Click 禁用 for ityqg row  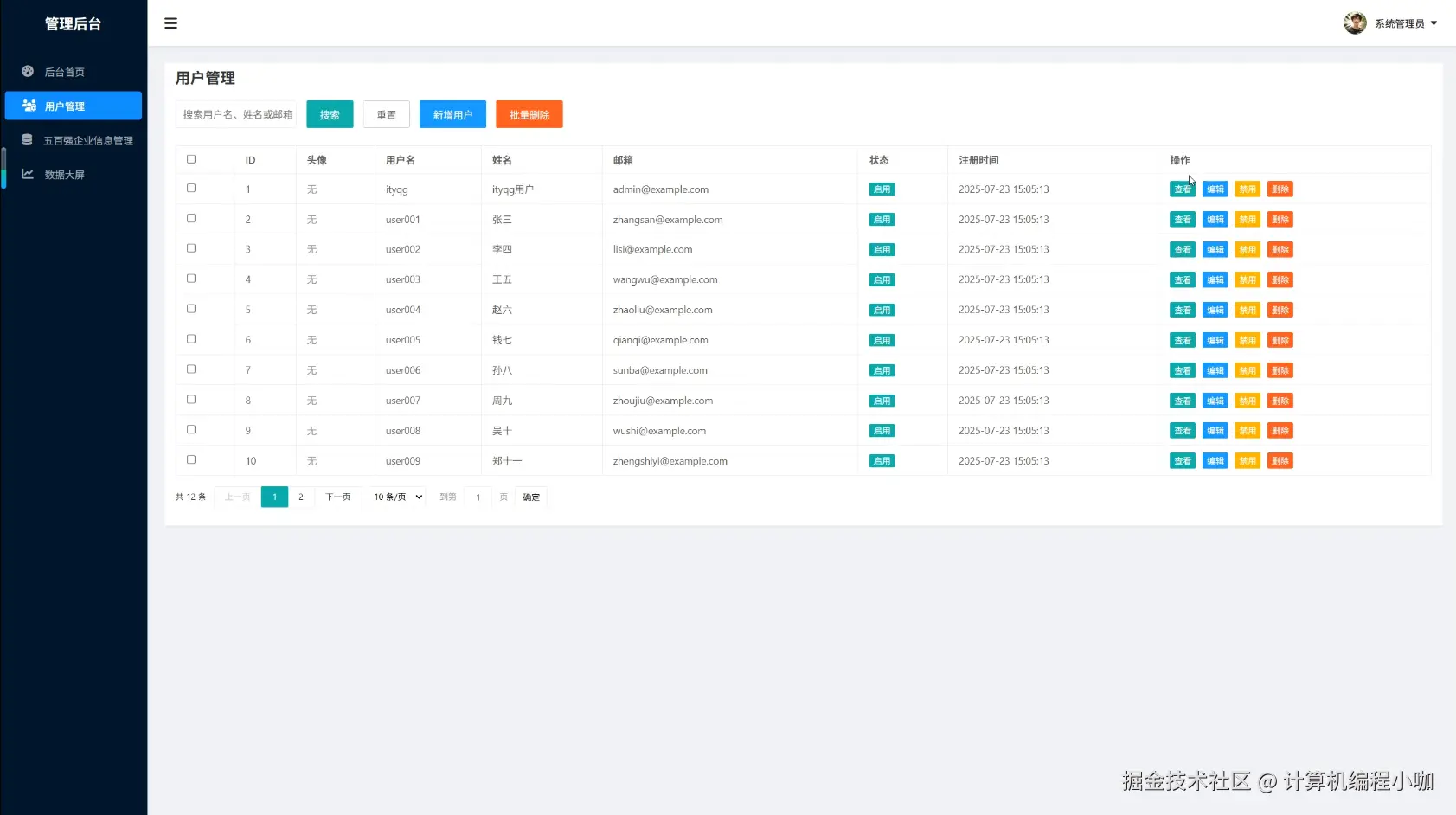click(1248, 189)
